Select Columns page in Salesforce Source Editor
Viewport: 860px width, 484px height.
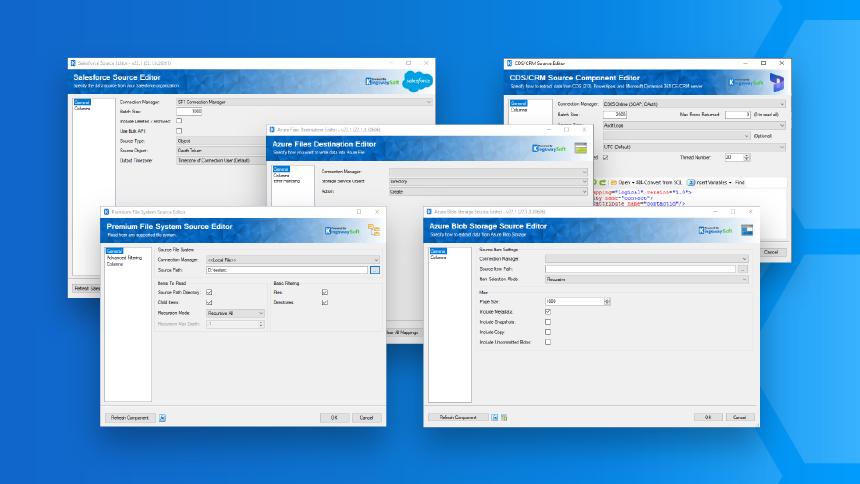[x=82, y=109]
